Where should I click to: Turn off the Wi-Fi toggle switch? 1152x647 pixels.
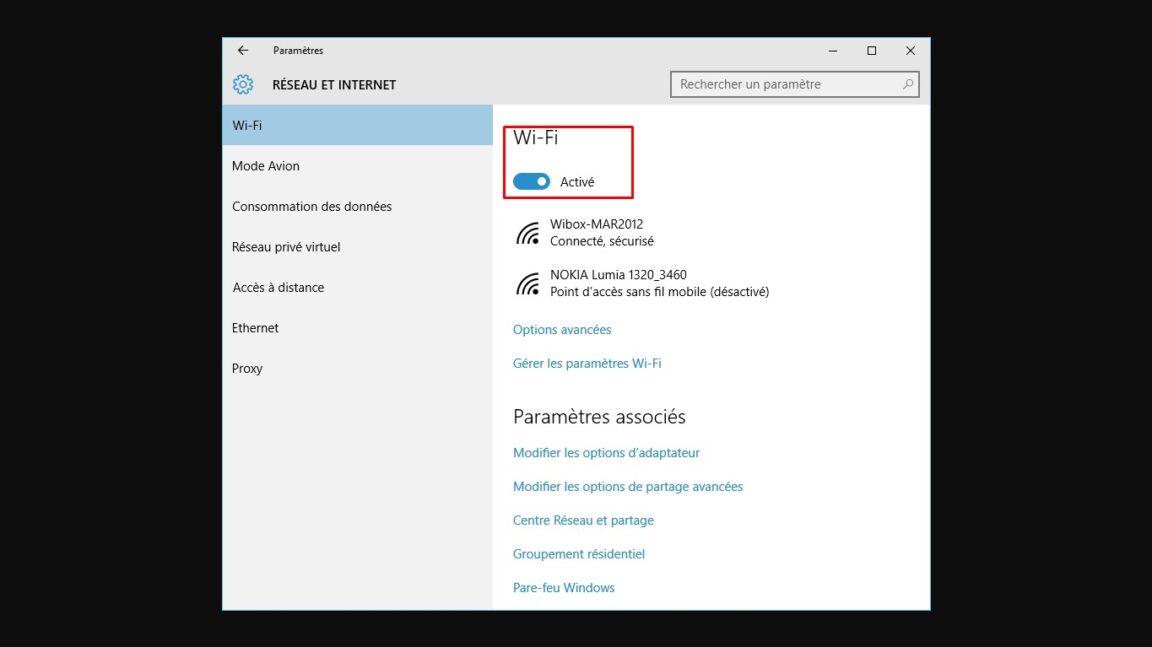(x=531, y=182)
